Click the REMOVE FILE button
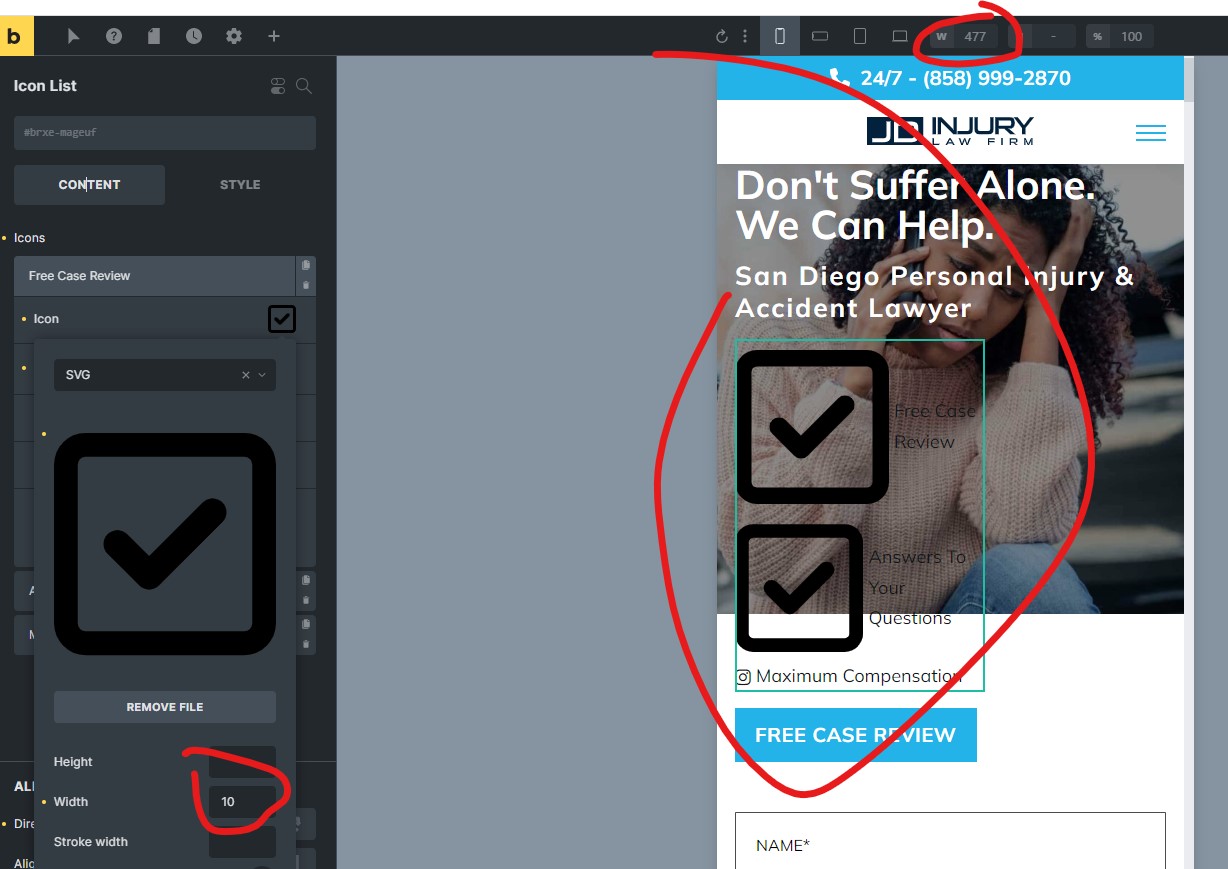The width and height of the screenshot is (1228, 869). tap(165, 707)
